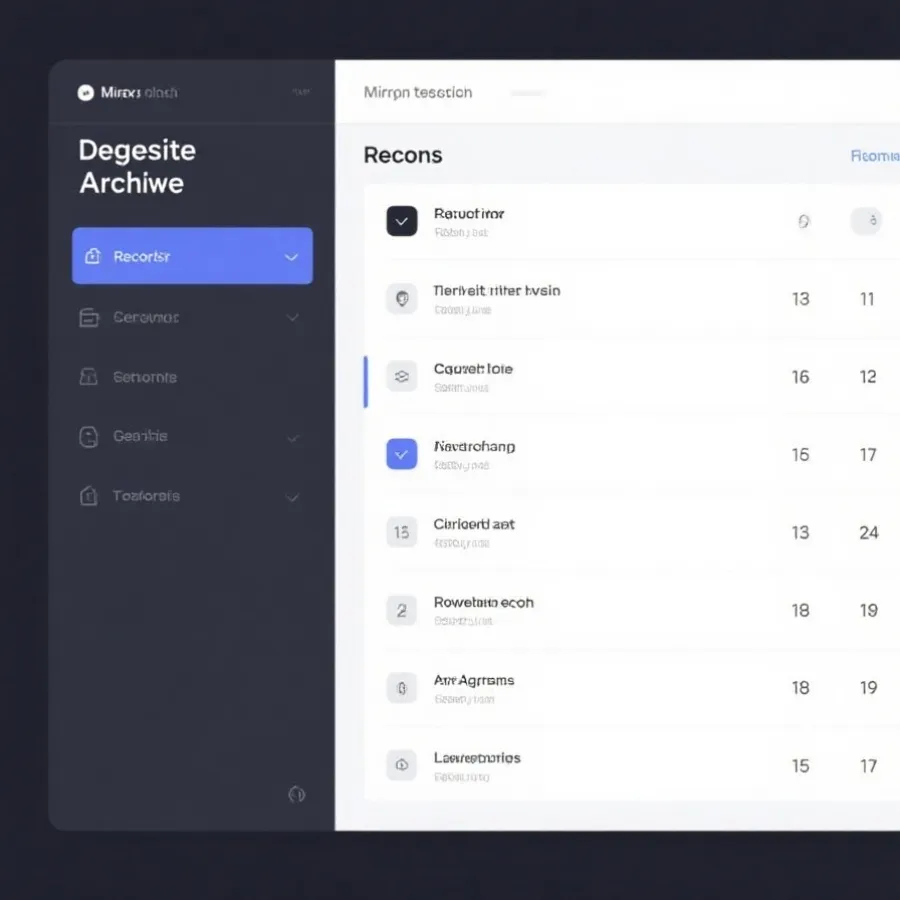
Task: Click the round icon at sidebar bottom
Action: 296,794
